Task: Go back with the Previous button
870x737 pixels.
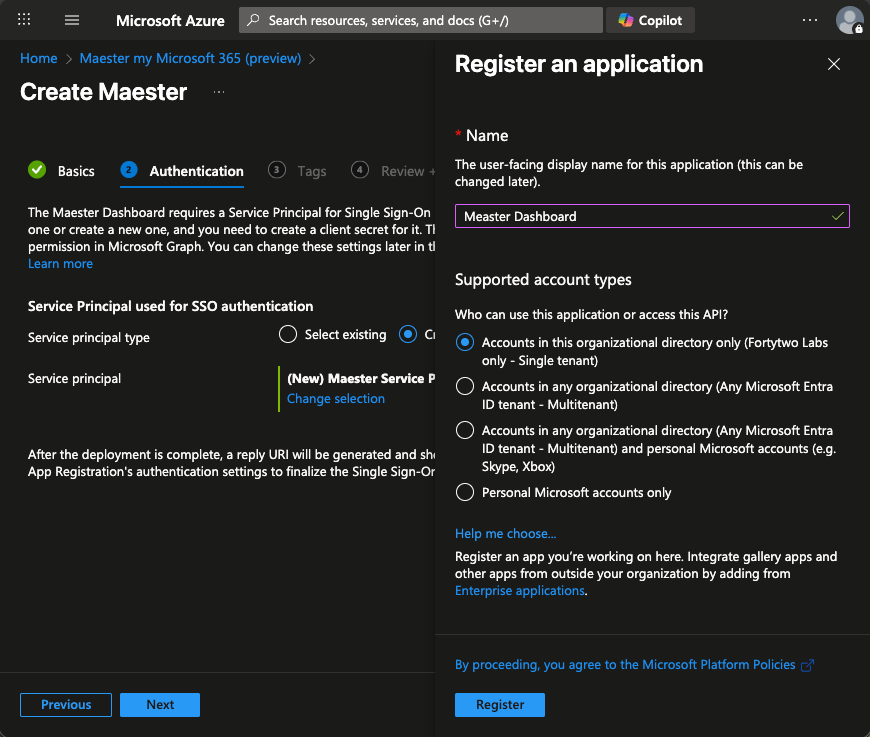Action: point(66,705)
